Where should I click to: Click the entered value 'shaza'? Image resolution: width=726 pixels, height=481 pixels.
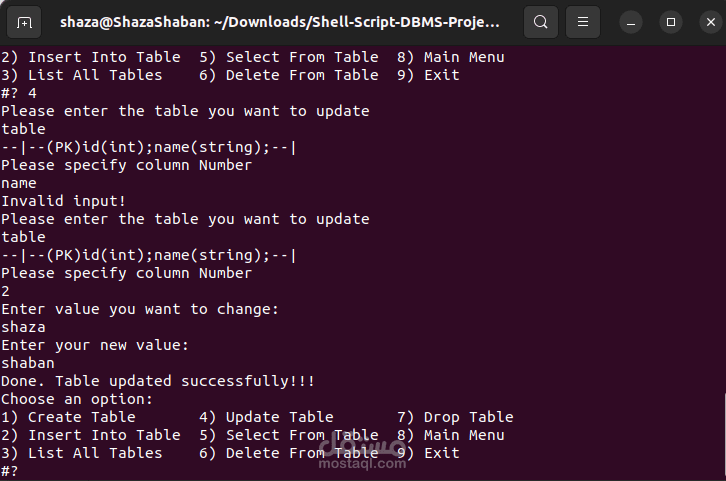point(23,327)
